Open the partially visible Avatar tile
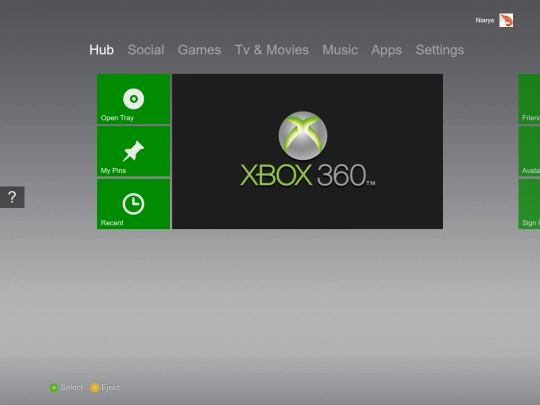 529,152
